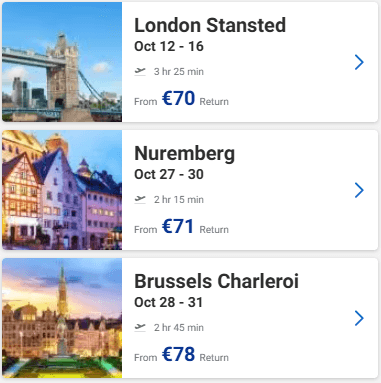Viewport: 381px width, 383px height.
Task: Open the Nuremberg old town photo
Action: click(62, 190)
